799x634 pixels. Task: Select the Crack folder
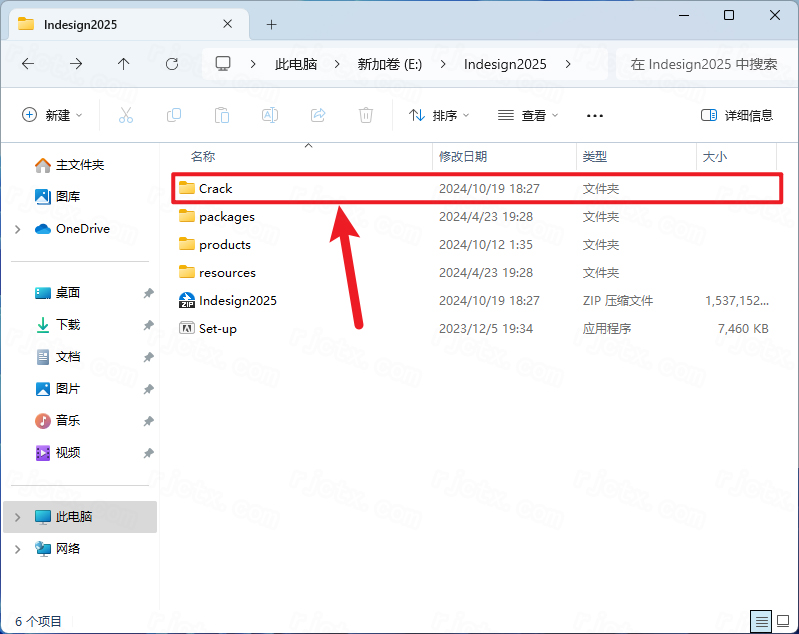click(215, 188)
